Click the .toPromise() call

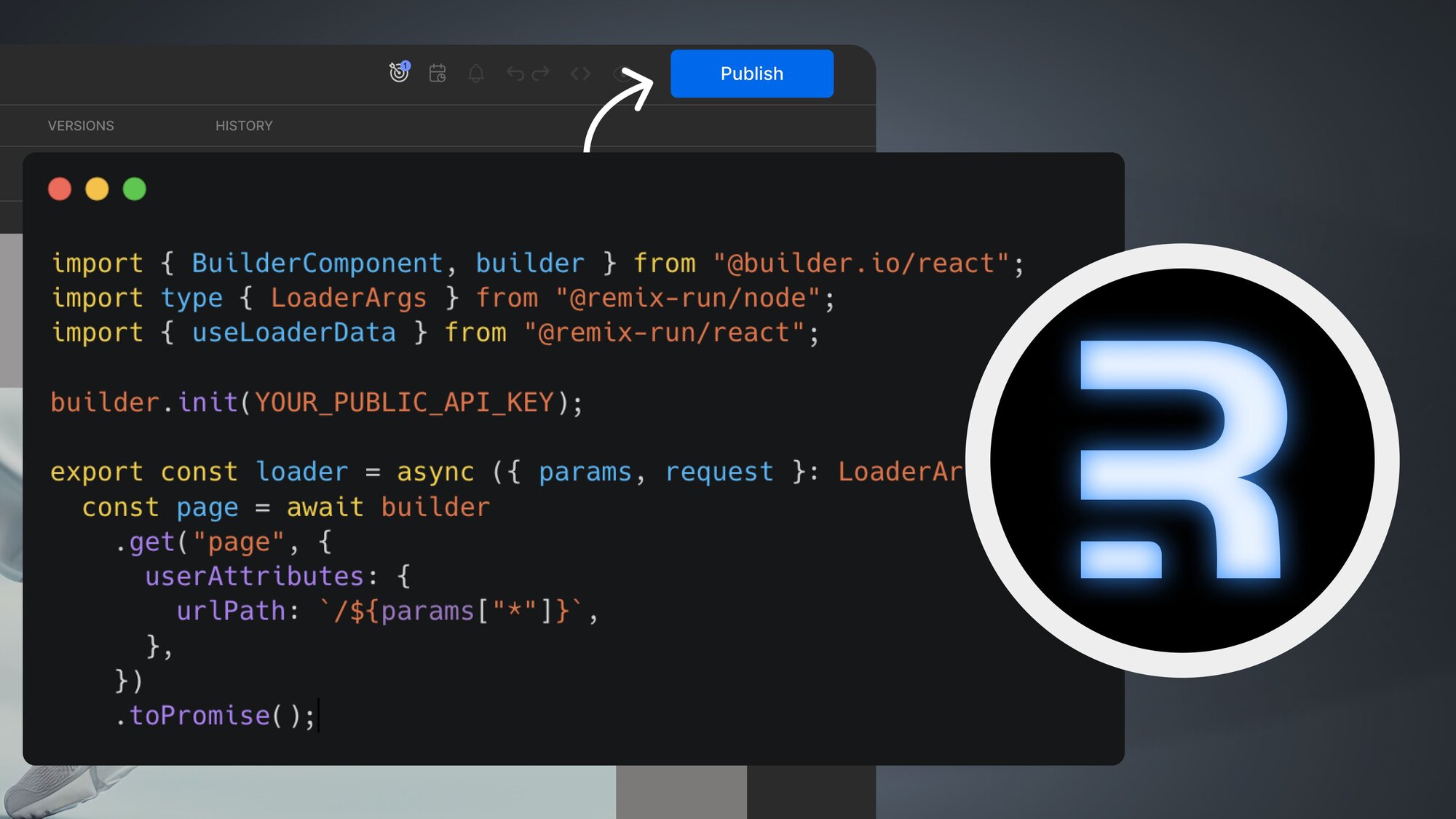[x=215, y=716]
